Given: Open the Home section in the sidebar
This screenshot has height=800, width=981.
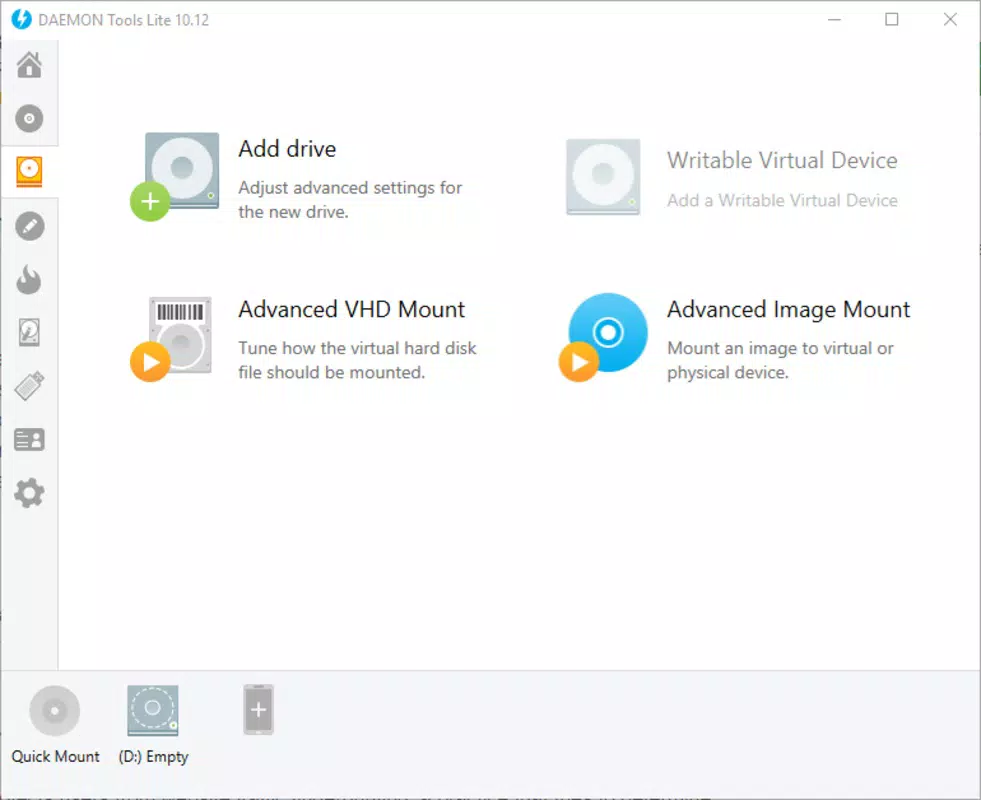Looking at the screenshot, I should 29,65.
